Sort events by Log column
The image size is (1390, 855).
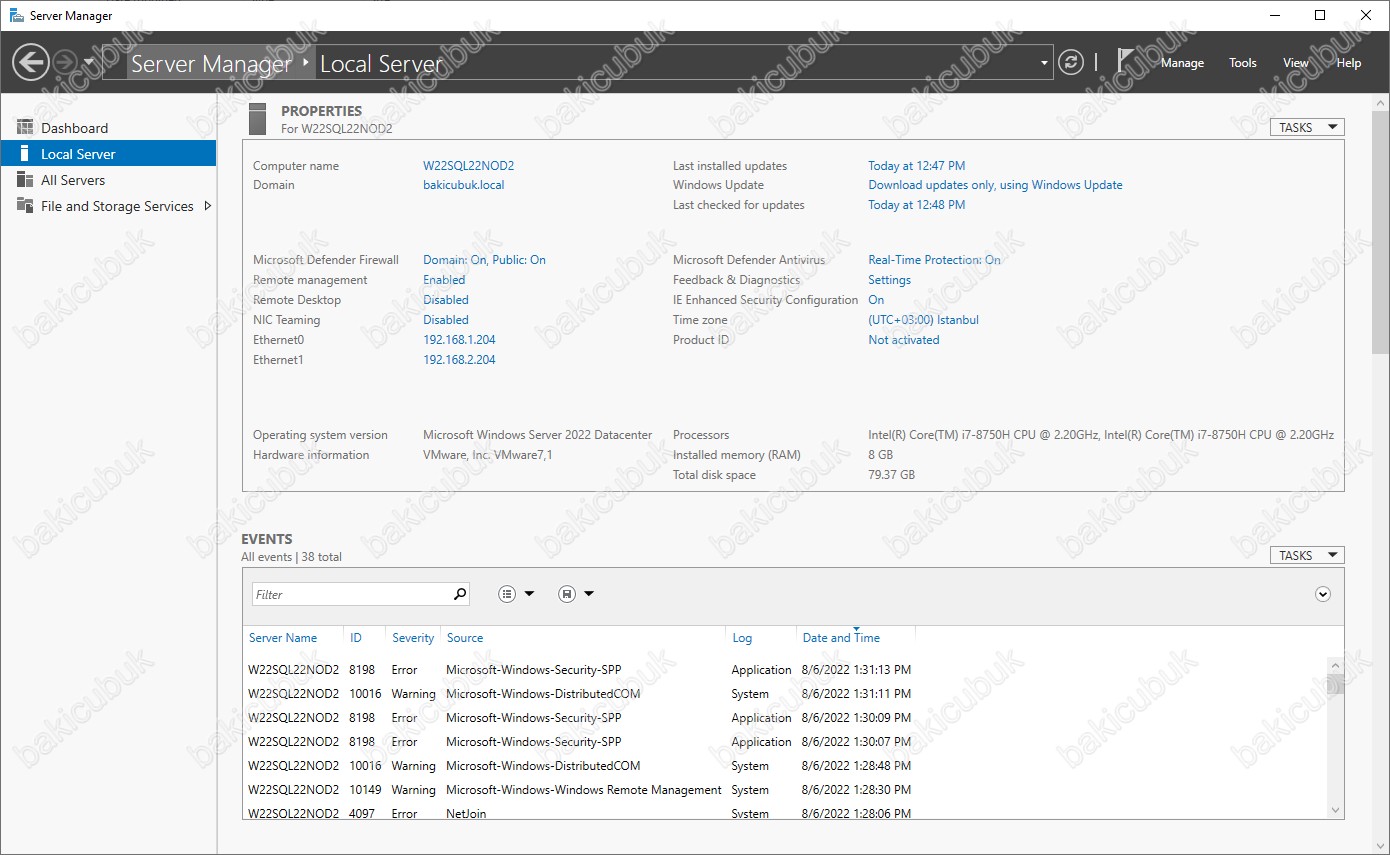[742, 638]
